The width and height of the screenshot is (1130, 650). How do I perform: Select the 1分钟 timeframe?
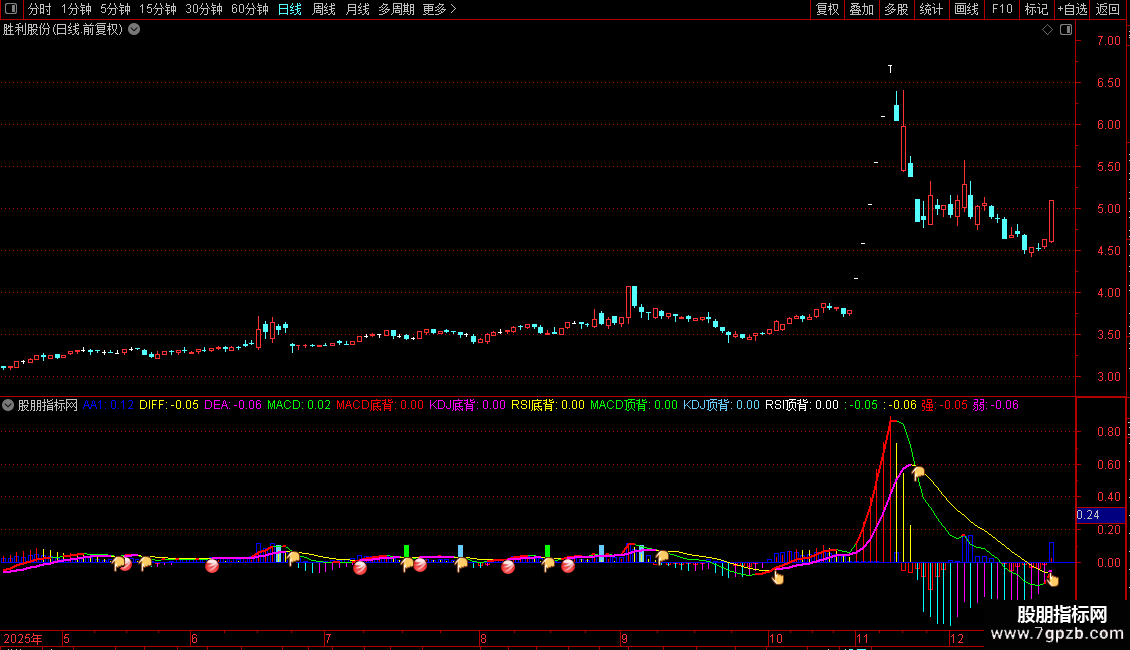coord(76,9)
